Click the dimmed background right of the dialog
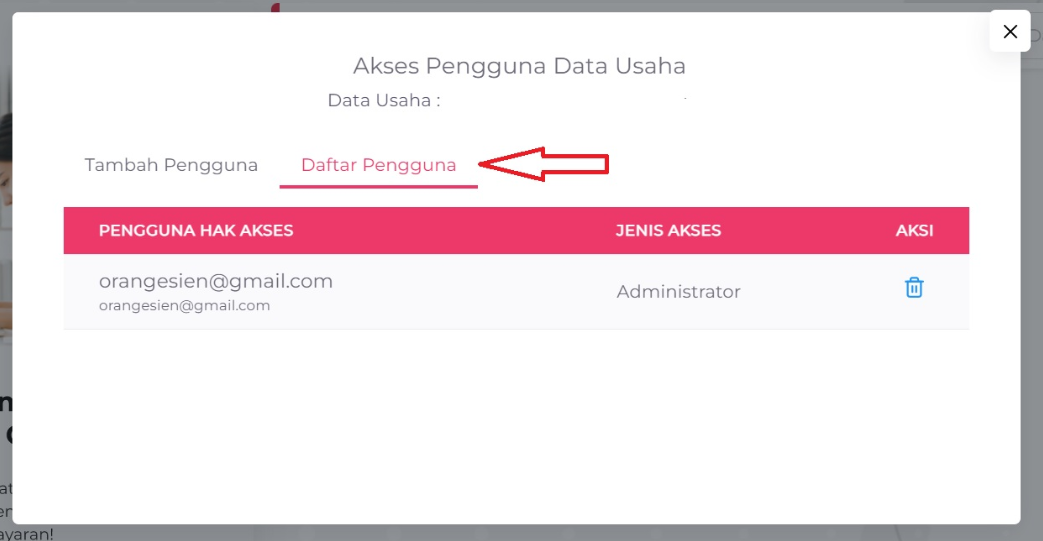This screenshot has height=541, width=1043. 1032,300
